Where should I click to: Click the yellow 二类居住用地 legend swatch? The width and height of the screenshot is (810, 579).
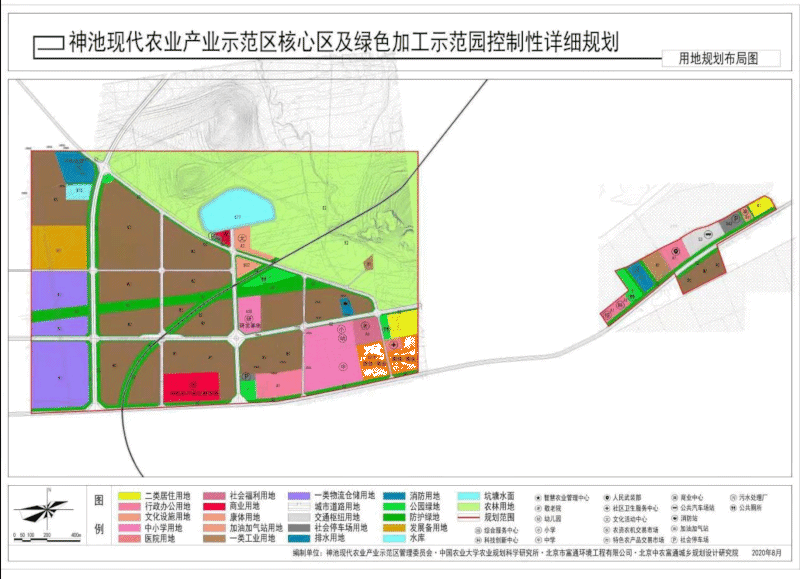(x=129, y=496)
